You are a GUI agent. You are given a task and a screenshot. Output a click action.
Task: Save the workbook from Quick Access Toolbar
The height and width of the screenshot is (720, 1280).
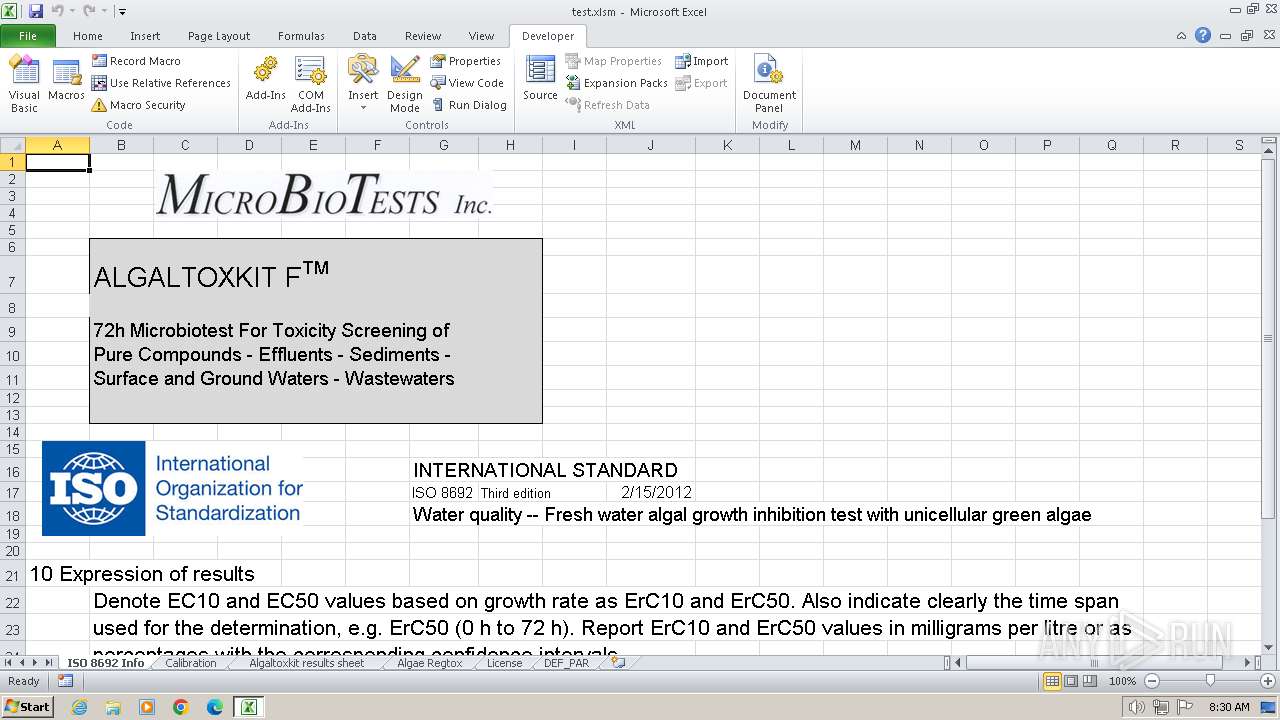36,11
